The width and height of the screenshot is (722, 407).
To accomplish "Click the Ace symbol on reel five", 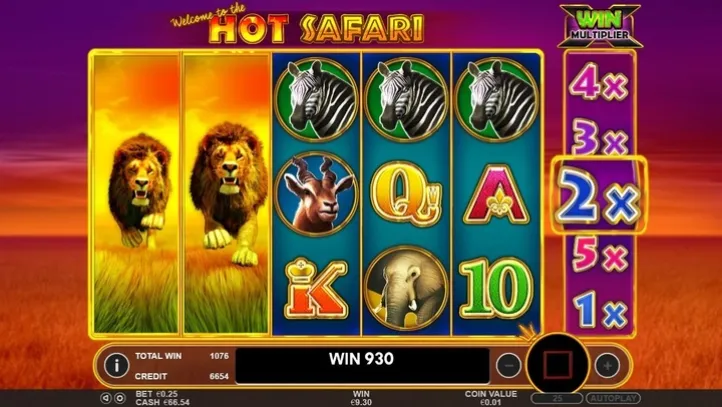I will [497, 195].
